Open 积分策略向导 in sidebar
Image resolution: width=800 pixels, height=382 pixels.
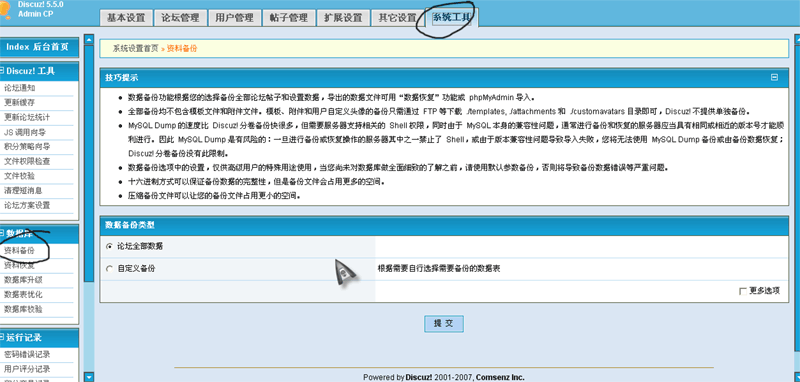pyautogui.click(x=27, y=147)
